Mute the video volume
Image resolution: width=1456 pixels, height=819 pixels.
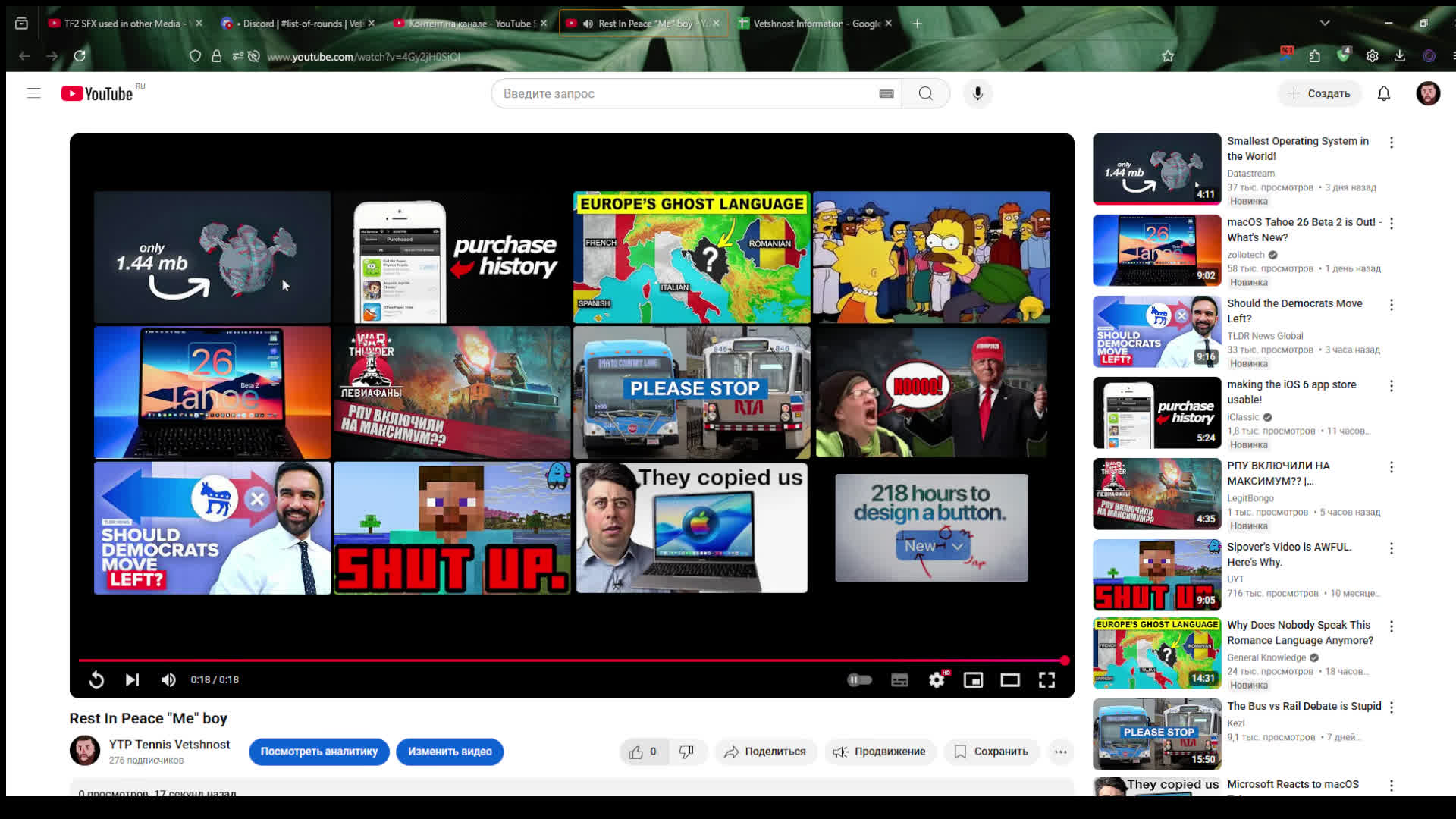click(x=168, y=679)
